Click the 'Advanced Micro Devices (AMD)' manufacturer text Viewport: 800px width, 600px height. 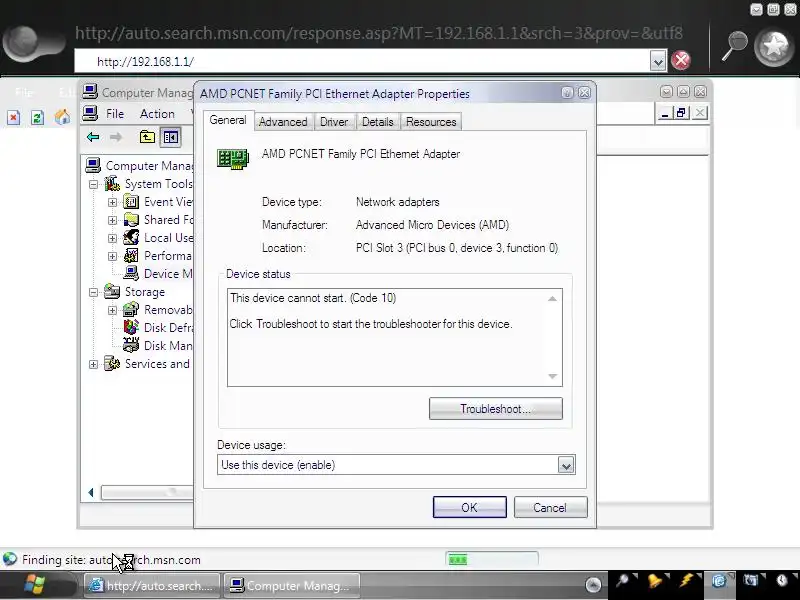432,225
